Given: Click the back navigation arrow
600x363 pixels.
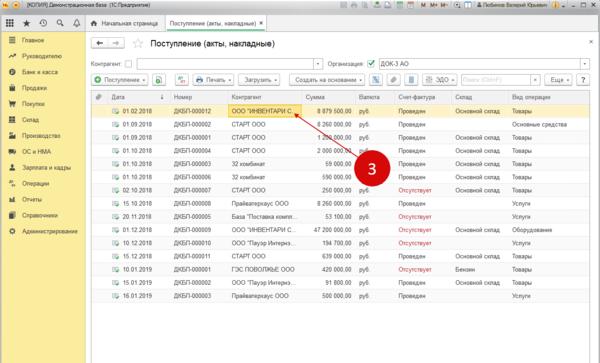Looking at the screenshot, I should pos(99,43).
